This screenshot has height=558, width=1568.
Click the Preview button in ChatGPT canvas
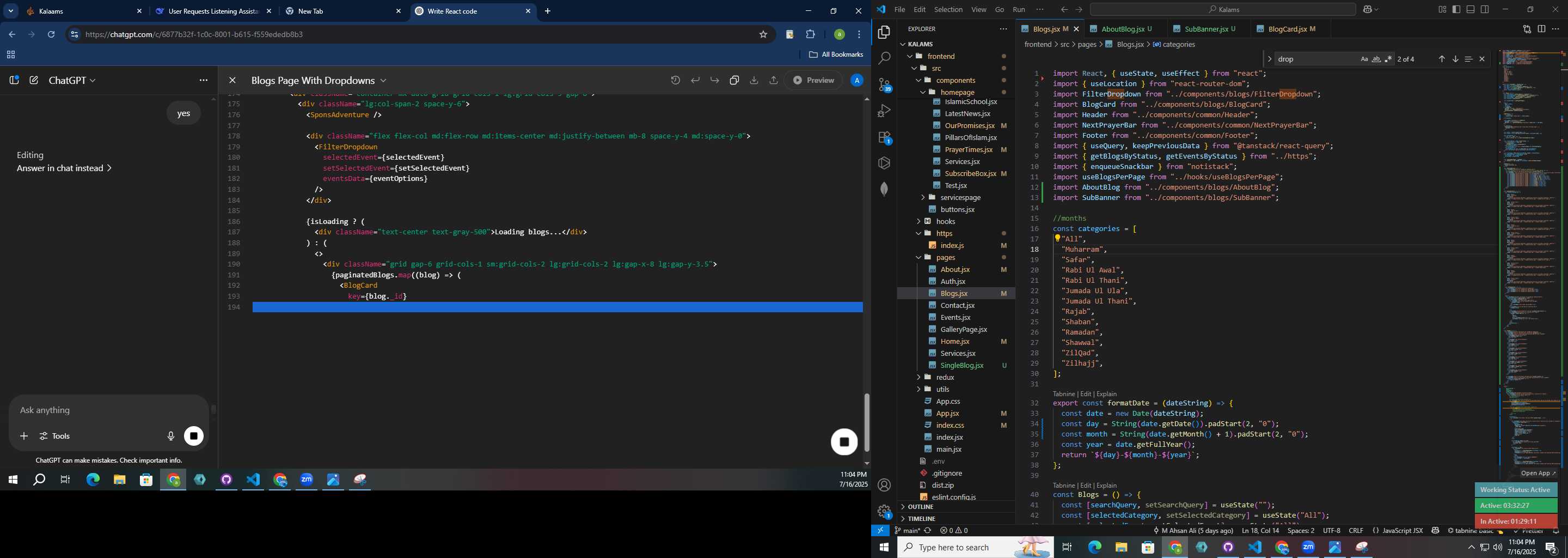point(813,81)
